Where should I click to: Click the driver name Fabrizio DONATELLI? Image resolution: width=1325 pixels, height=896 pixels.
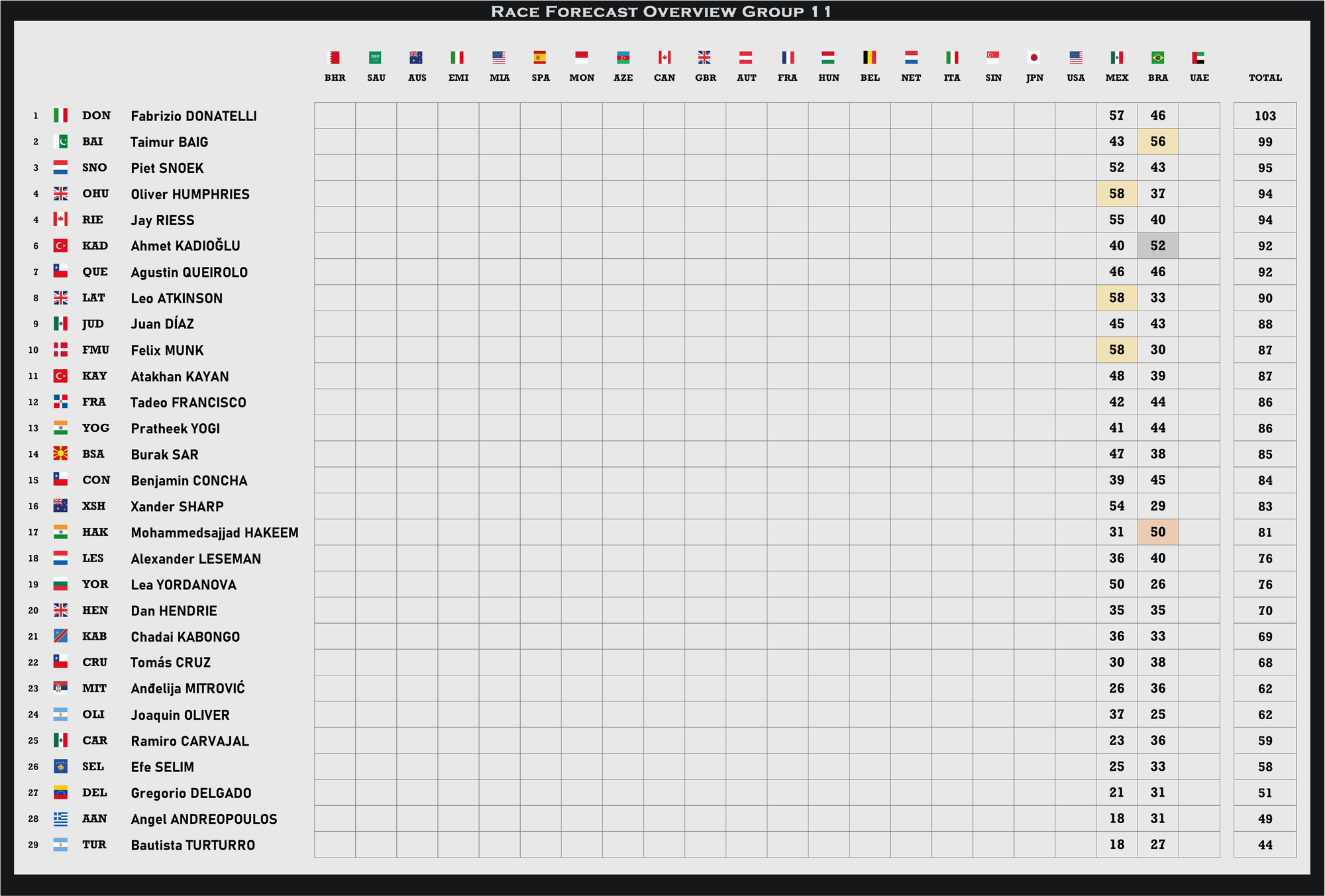point(193,116)
